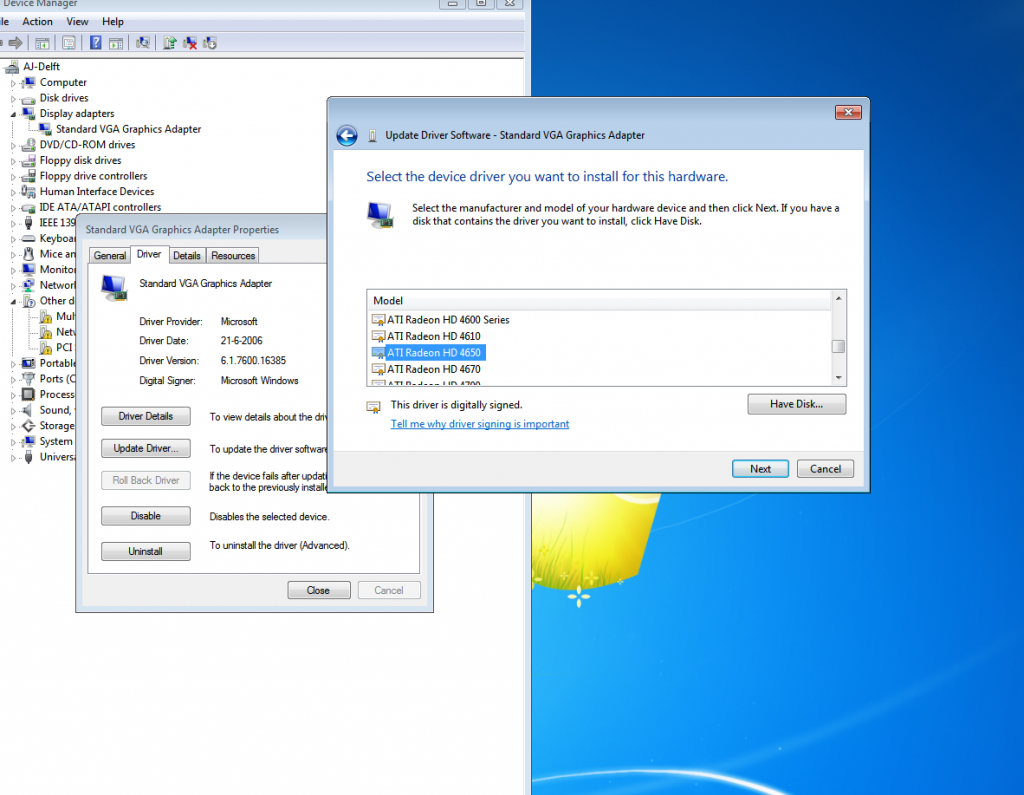The height and width of the screenshot is (795, 1024).
Task: Collapse the Display adapters tree node
Action: (x=12, y=114)
